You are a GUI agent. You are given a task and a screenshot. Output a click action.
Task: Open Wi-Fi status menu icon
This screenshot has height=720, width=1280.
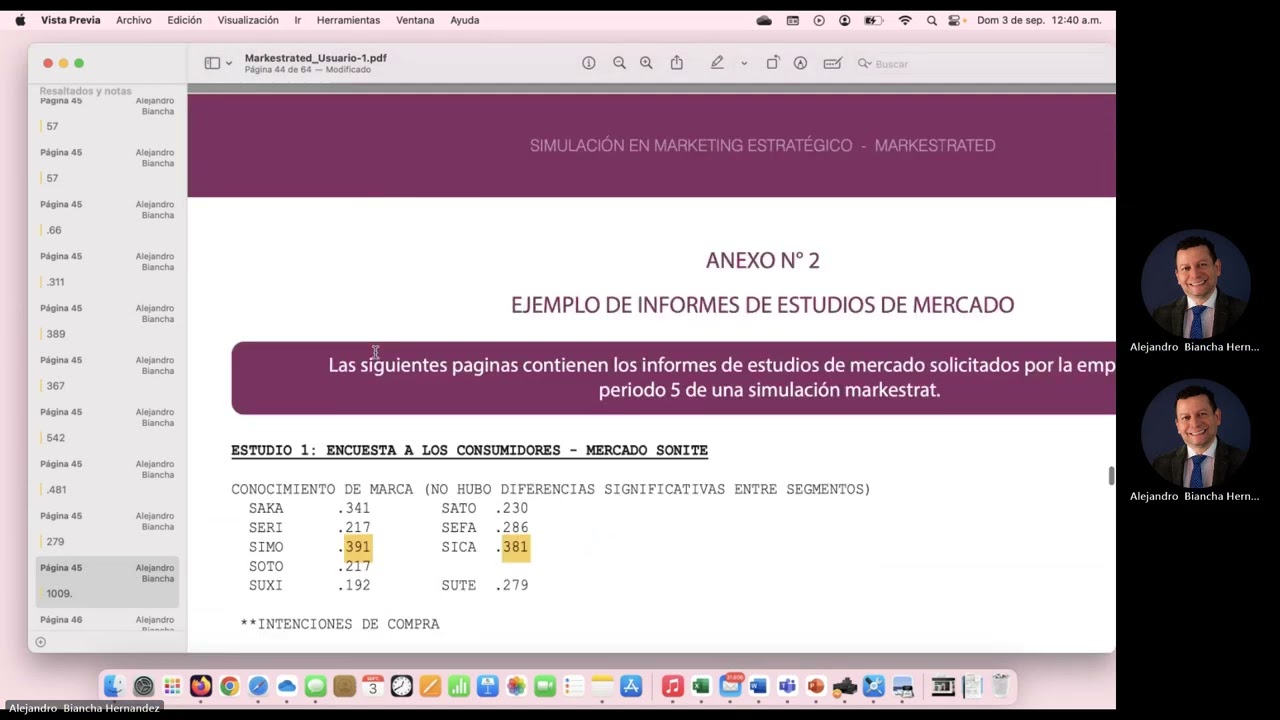[905, 20]
